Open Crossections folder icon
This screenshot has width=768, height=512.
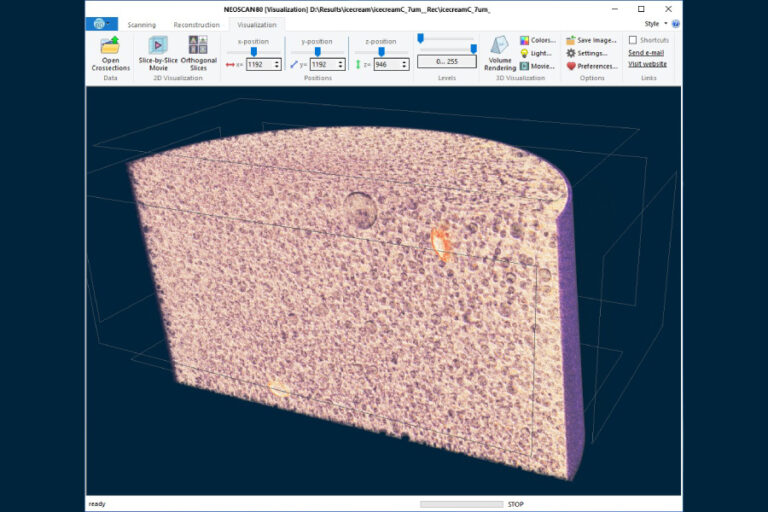pos(110,46)
